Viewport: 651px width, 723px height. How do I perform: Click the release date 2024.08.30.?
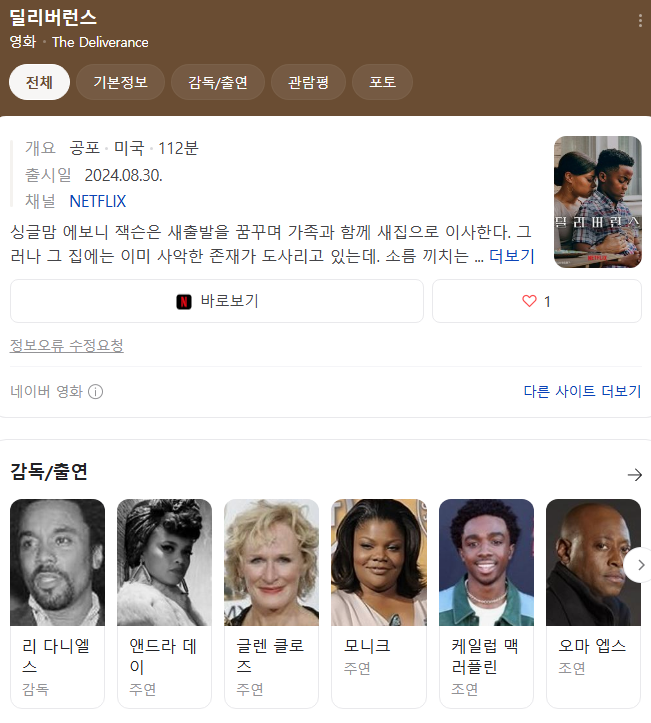coord(124,175)
